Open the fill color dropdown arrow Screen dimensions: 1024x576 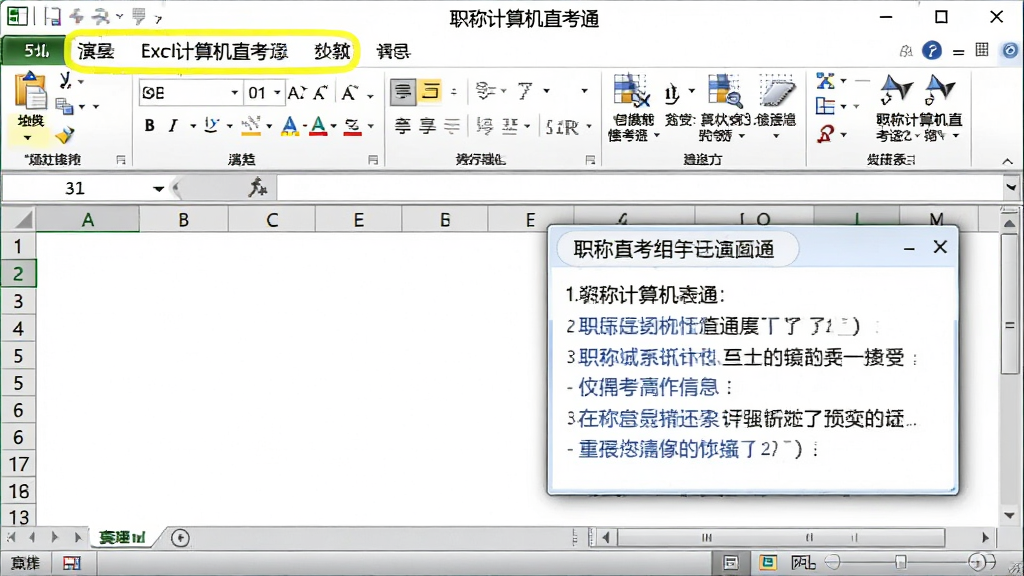click(x=268, y=126)
